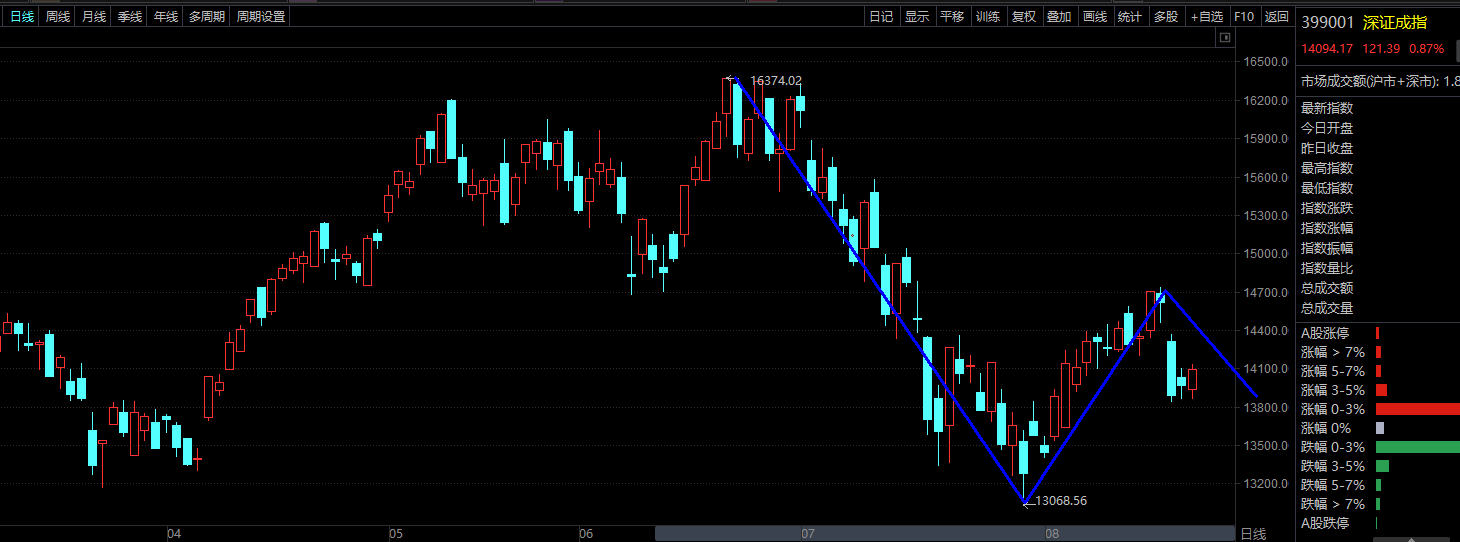This screenshot has width=1460, height=542.
Task: Click the 07 month label on time axis
Action: (808, 535)
